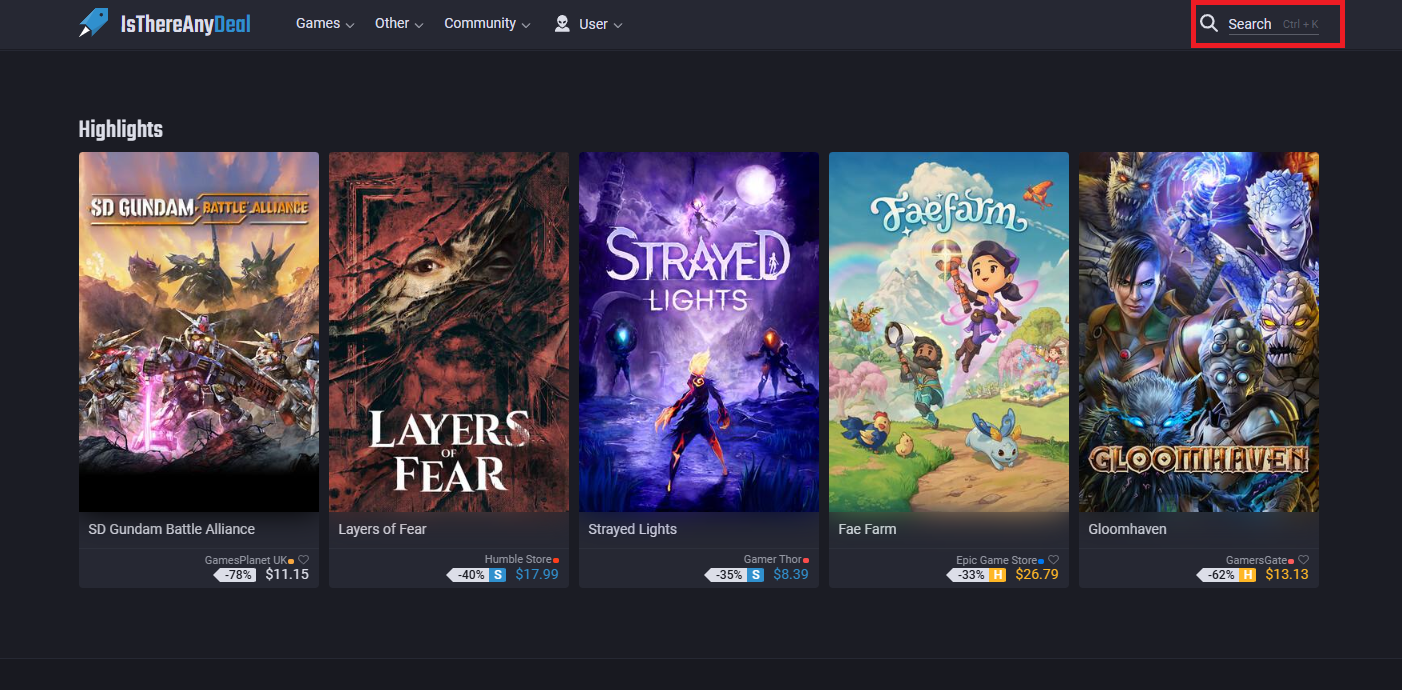Click the Highlights section heading
1402x690 pixels.
click(121, 129)
